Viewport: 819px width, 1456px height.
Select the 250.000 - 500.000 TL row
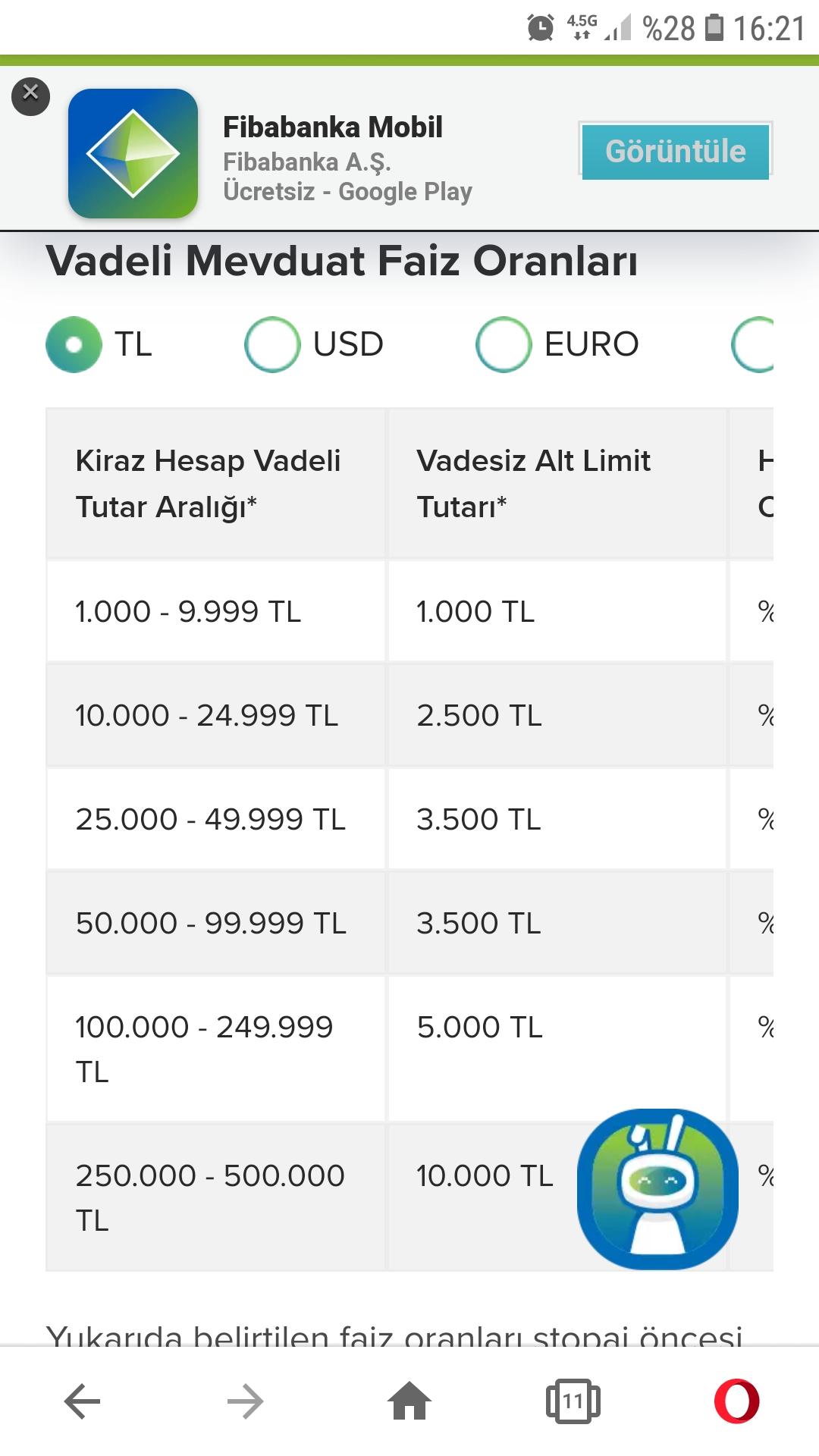(210, 1197)
